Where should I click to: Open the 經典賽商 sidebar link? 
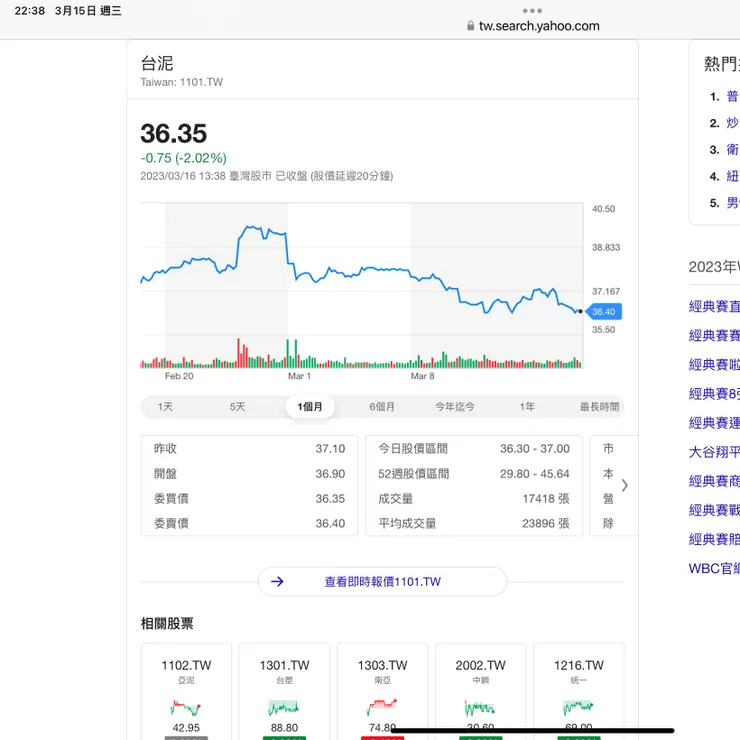(714, 481)
